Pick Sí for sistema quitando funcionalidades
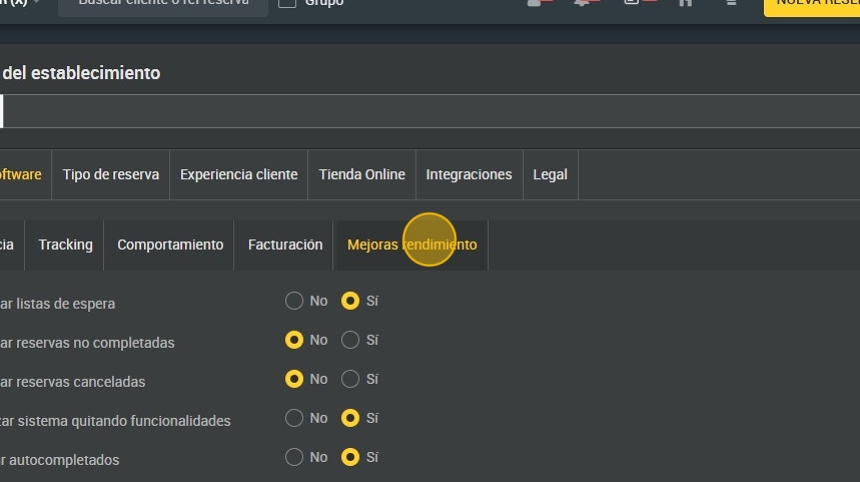 tap(350, 418)
